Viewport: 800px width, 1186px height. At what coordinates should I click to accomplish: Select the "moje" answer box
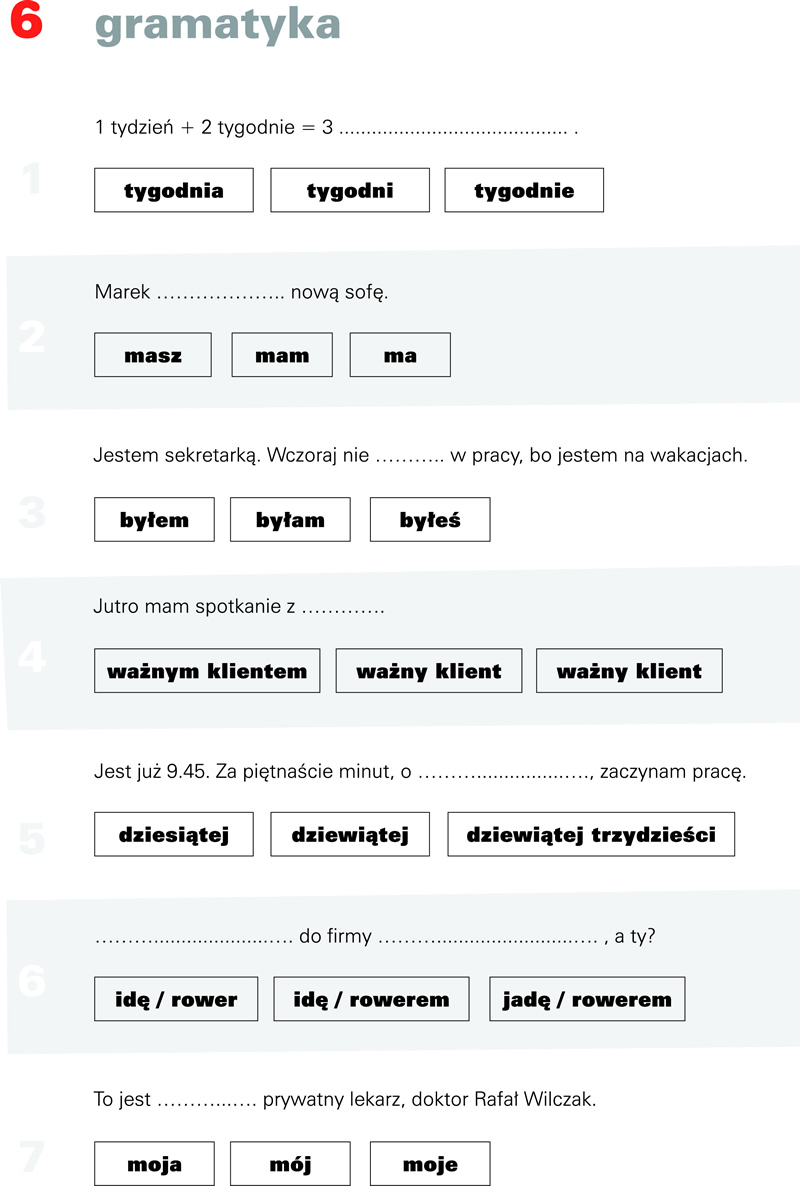pyautogui.click(x=430, y=1164)
